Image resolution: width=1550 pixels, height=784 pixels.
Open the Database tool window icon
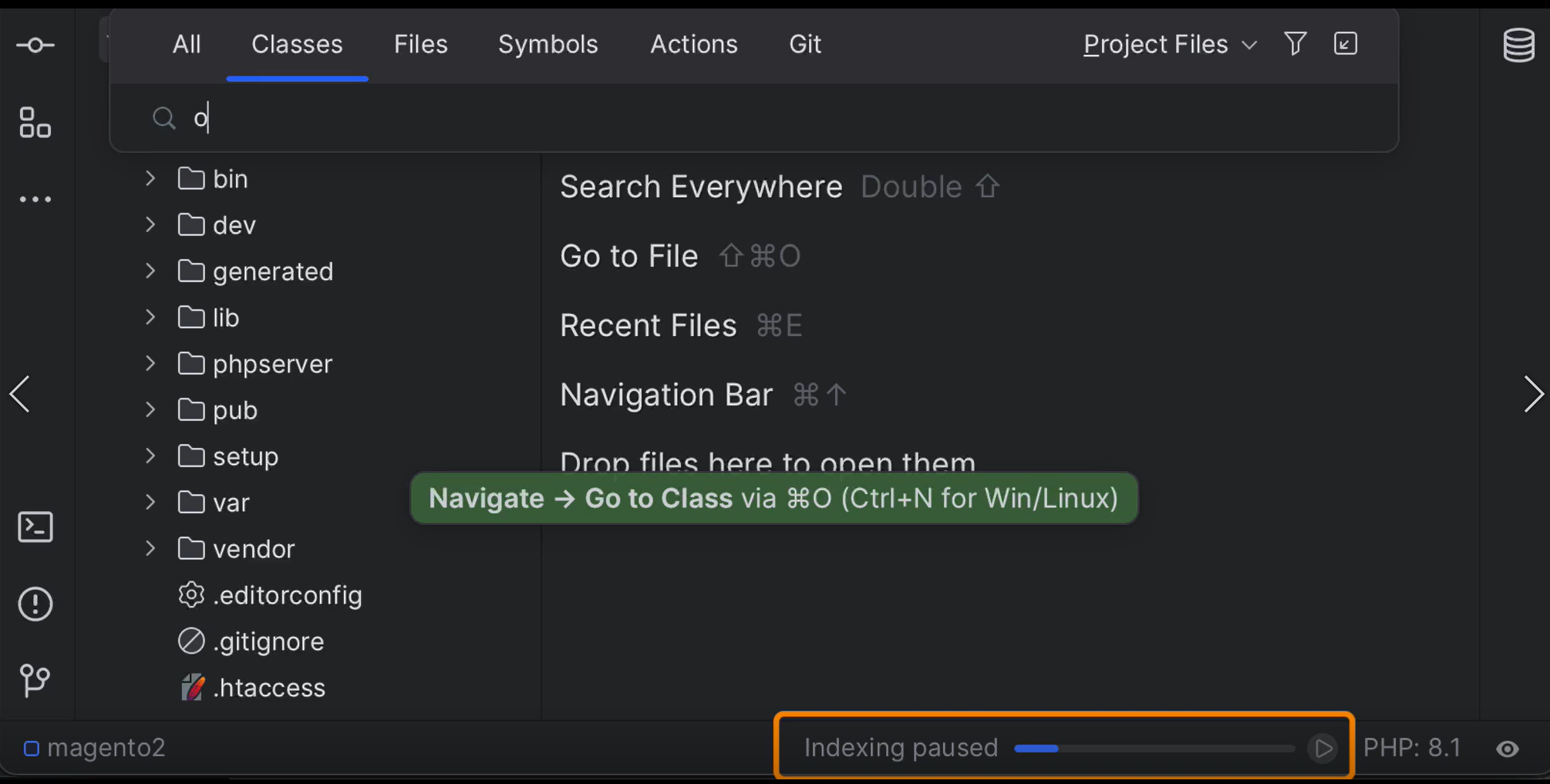[x=1518, y=45]
